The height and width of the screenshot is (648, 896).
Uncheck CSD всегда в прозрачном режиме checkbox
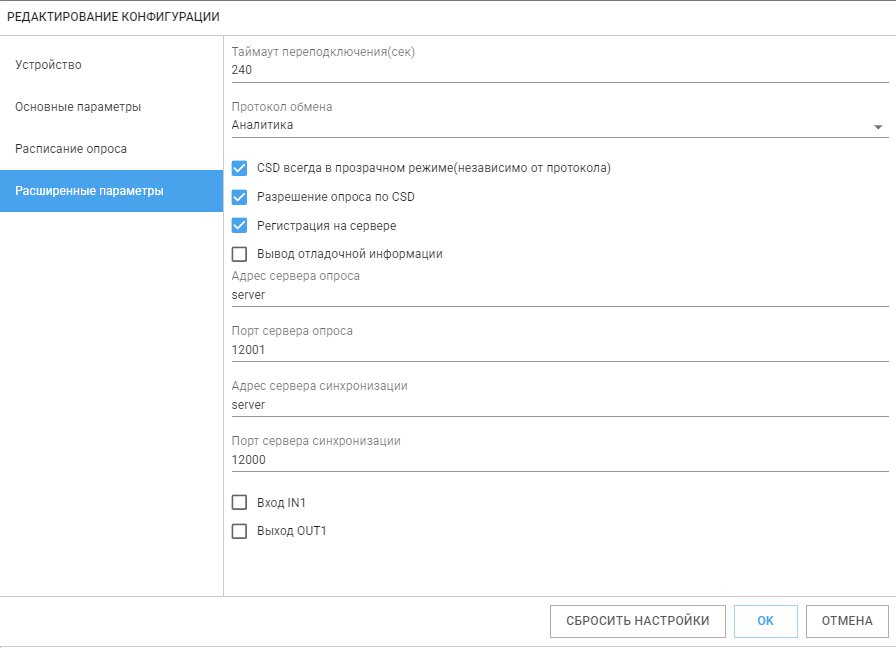[239, 168]
